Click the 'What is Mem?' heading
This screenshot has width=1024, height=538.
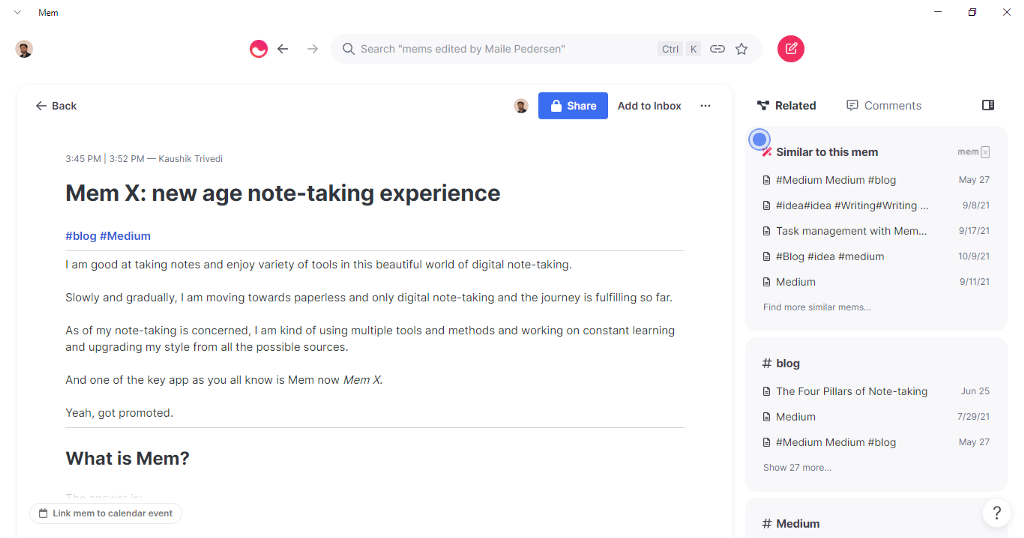[127, 458]
